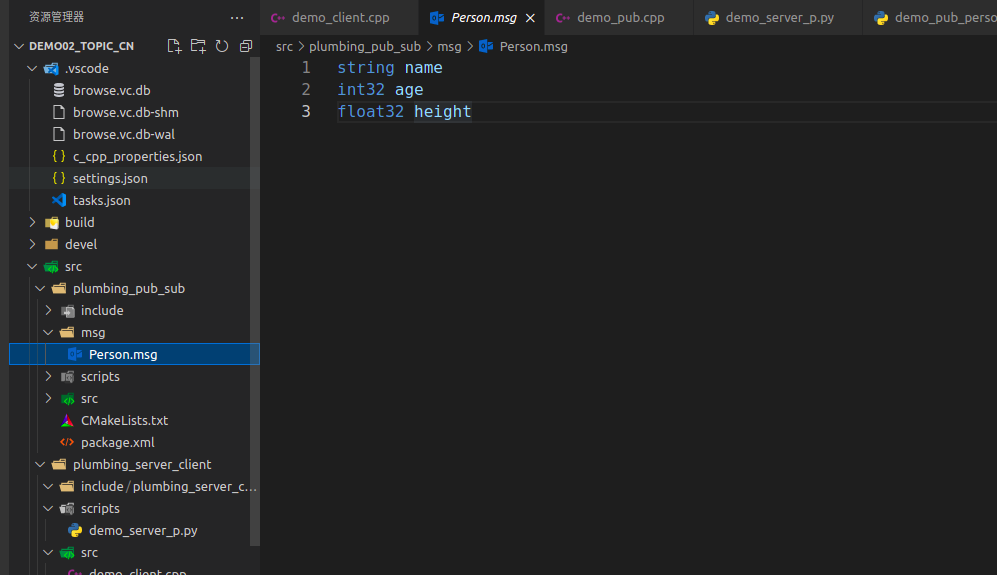Click the New Folder icon in explorer header
The height and width of the screenshot is (575, 997).
(x=198, y=46)
